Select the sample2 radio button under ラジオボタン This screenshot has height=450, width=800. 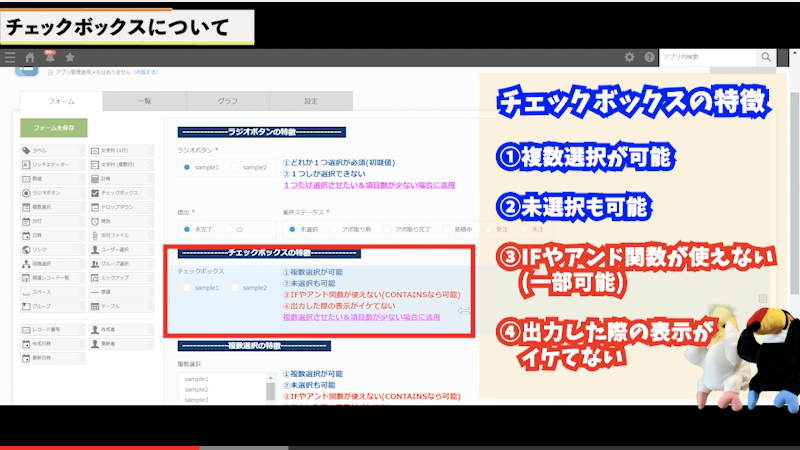click(236, 167)
